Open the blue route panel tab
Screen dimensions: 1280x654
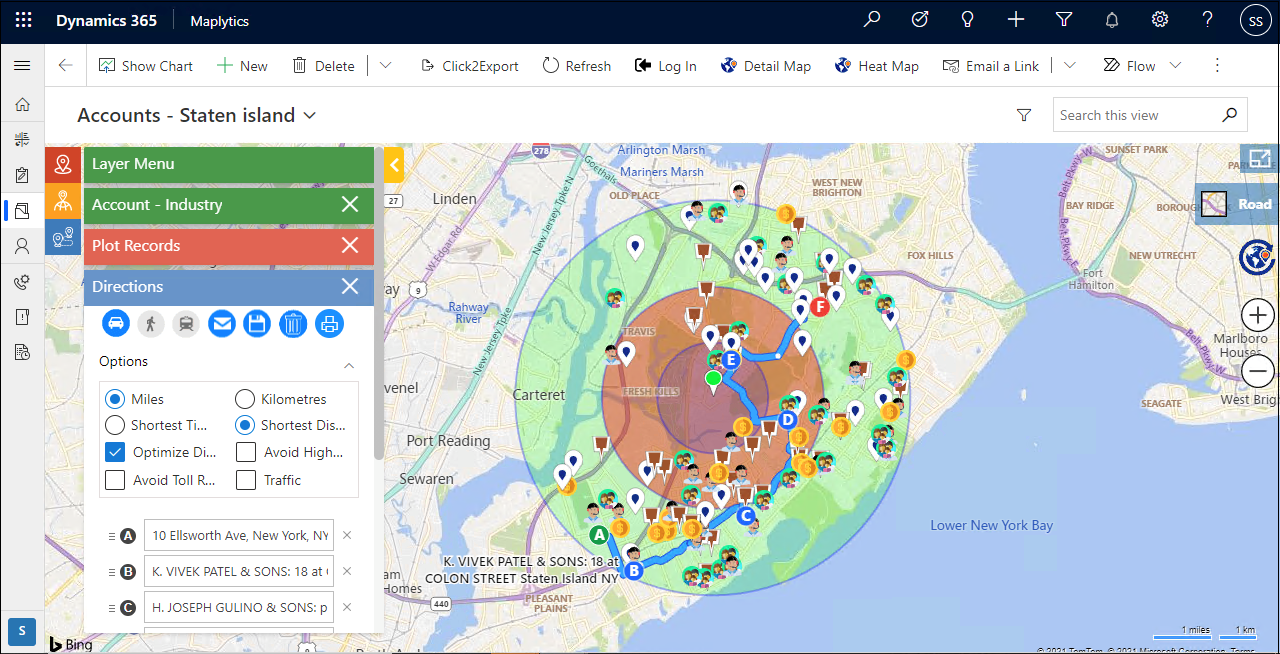63,237
